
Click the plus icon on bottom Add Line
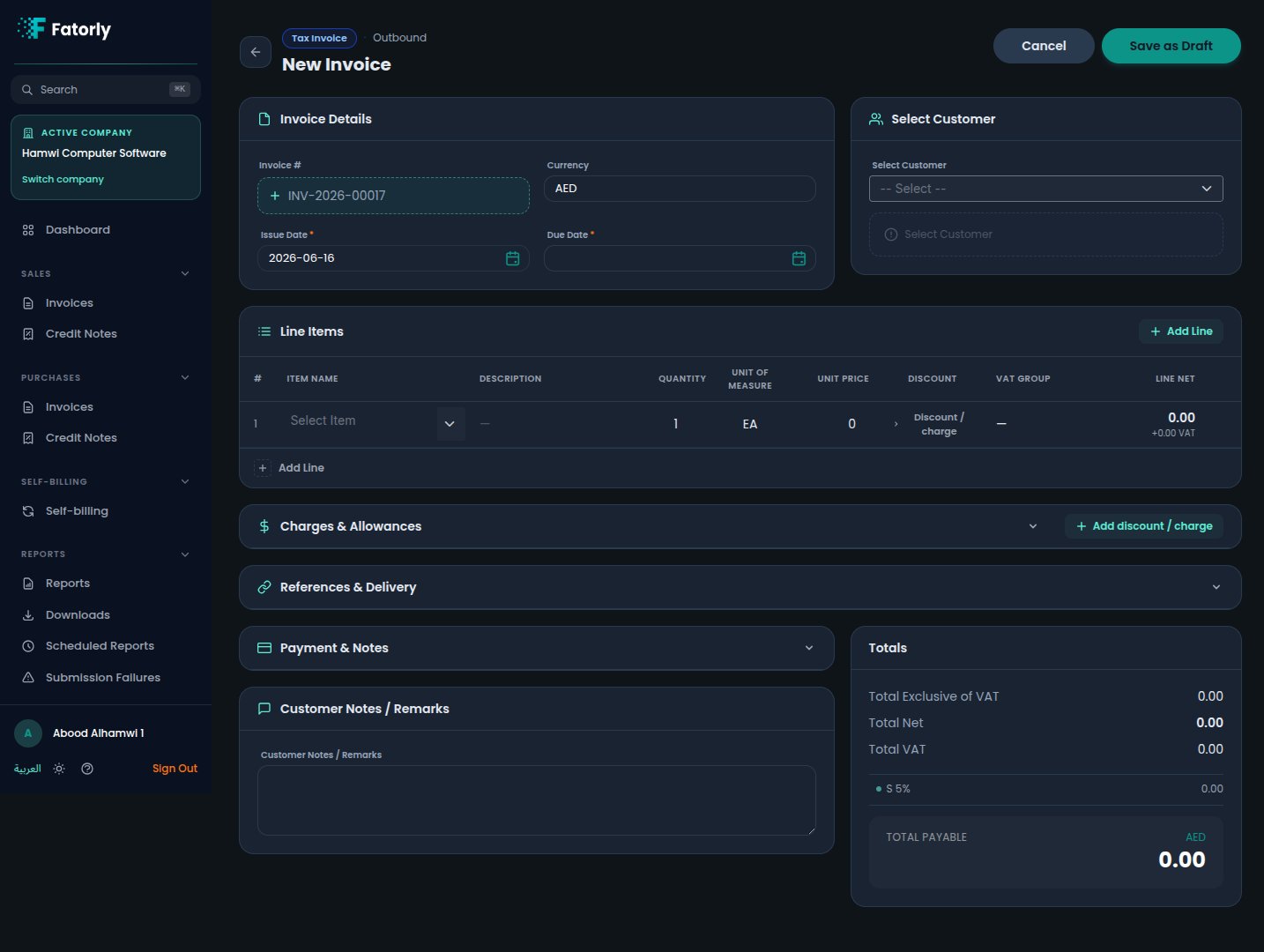click(x=263, y=468)
